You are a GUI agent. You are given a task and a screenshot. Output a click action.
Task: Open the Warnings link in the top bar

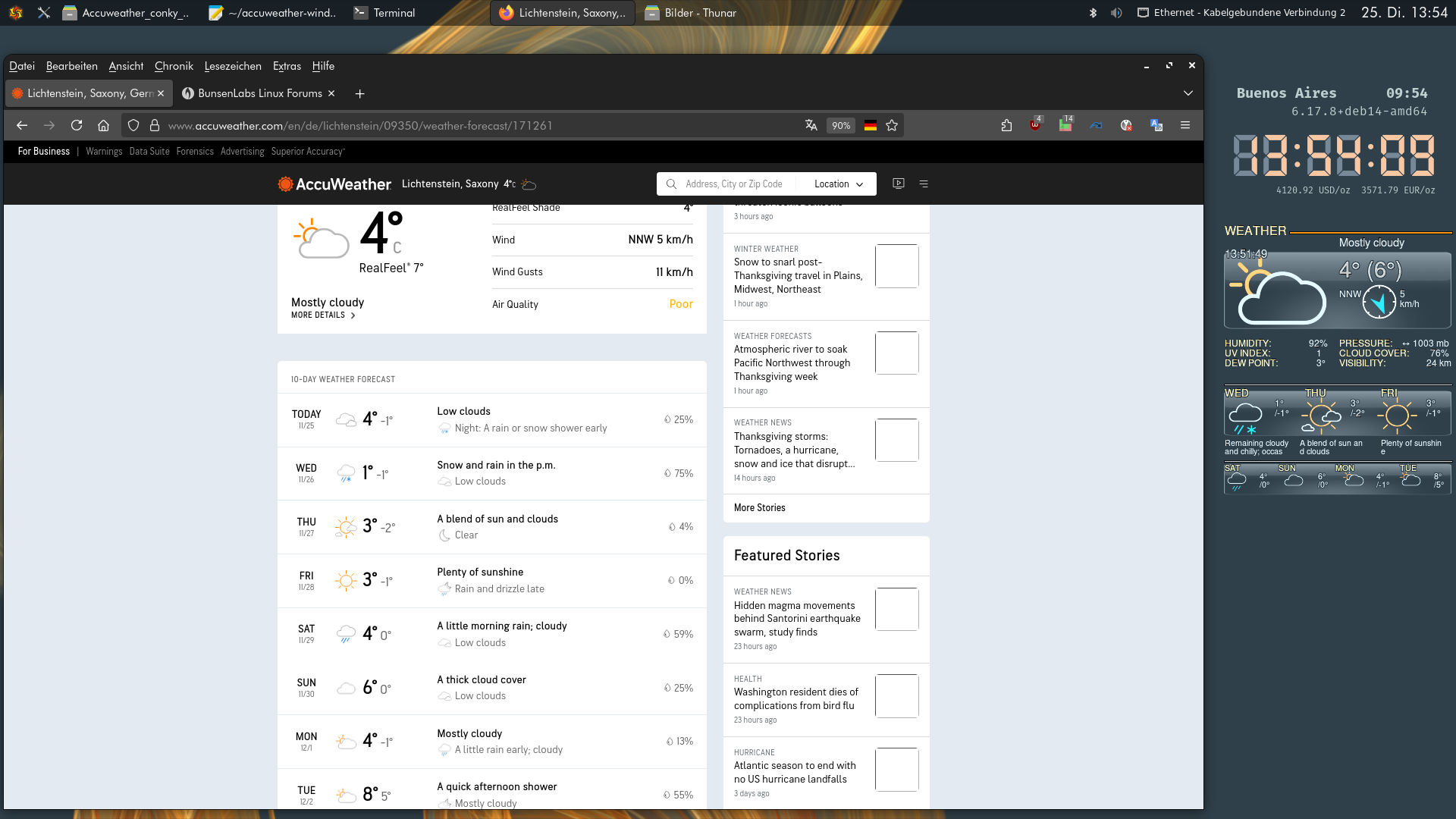click(x=104, y=152)
